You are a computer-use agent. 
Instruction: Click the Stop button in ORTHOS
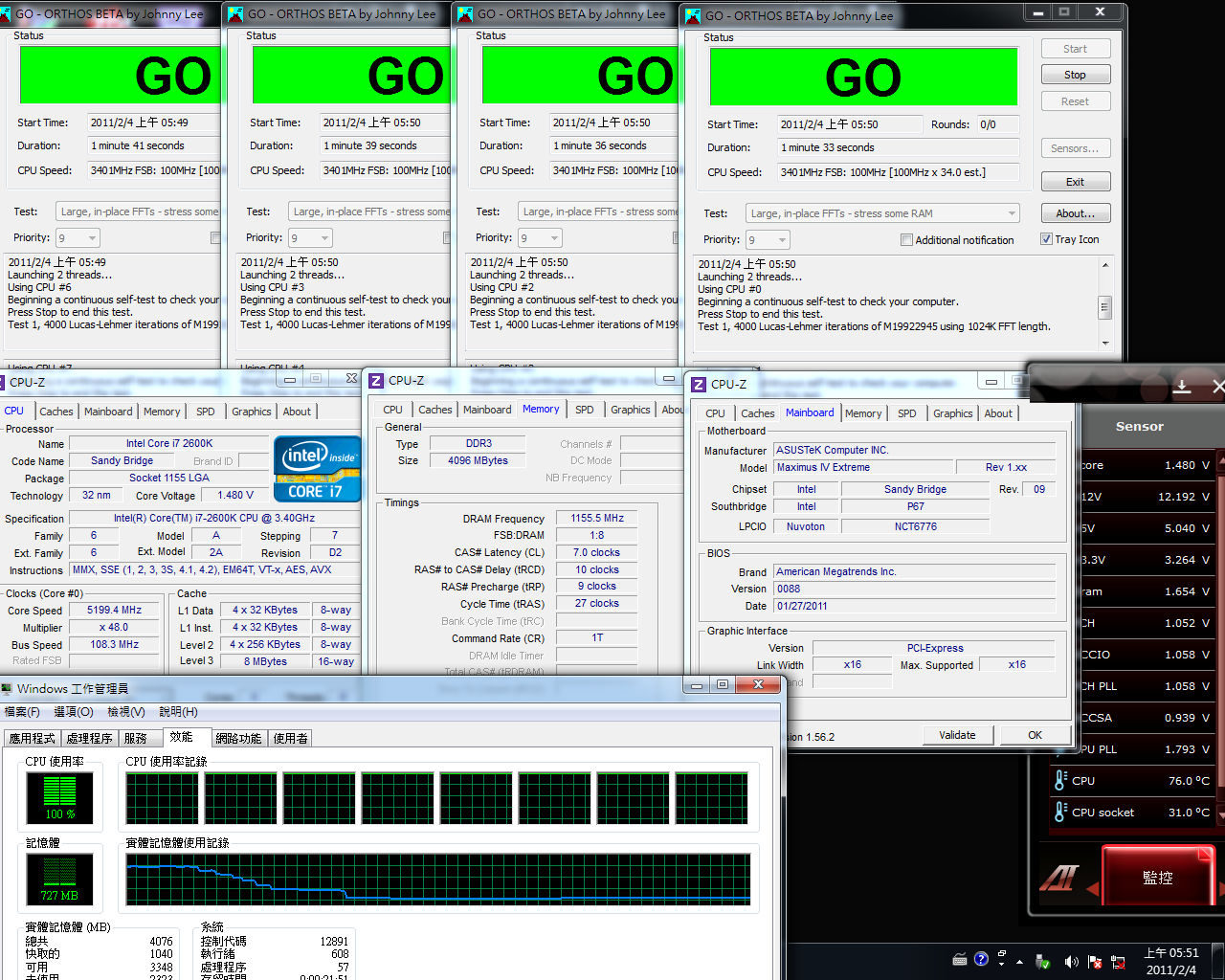(1075, 75)
